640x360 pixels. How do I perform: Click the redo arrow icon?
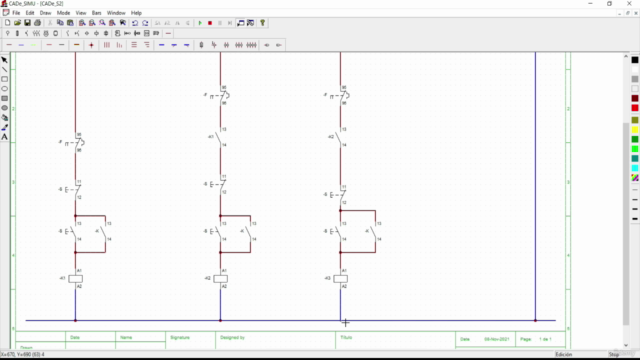point(145,23)
